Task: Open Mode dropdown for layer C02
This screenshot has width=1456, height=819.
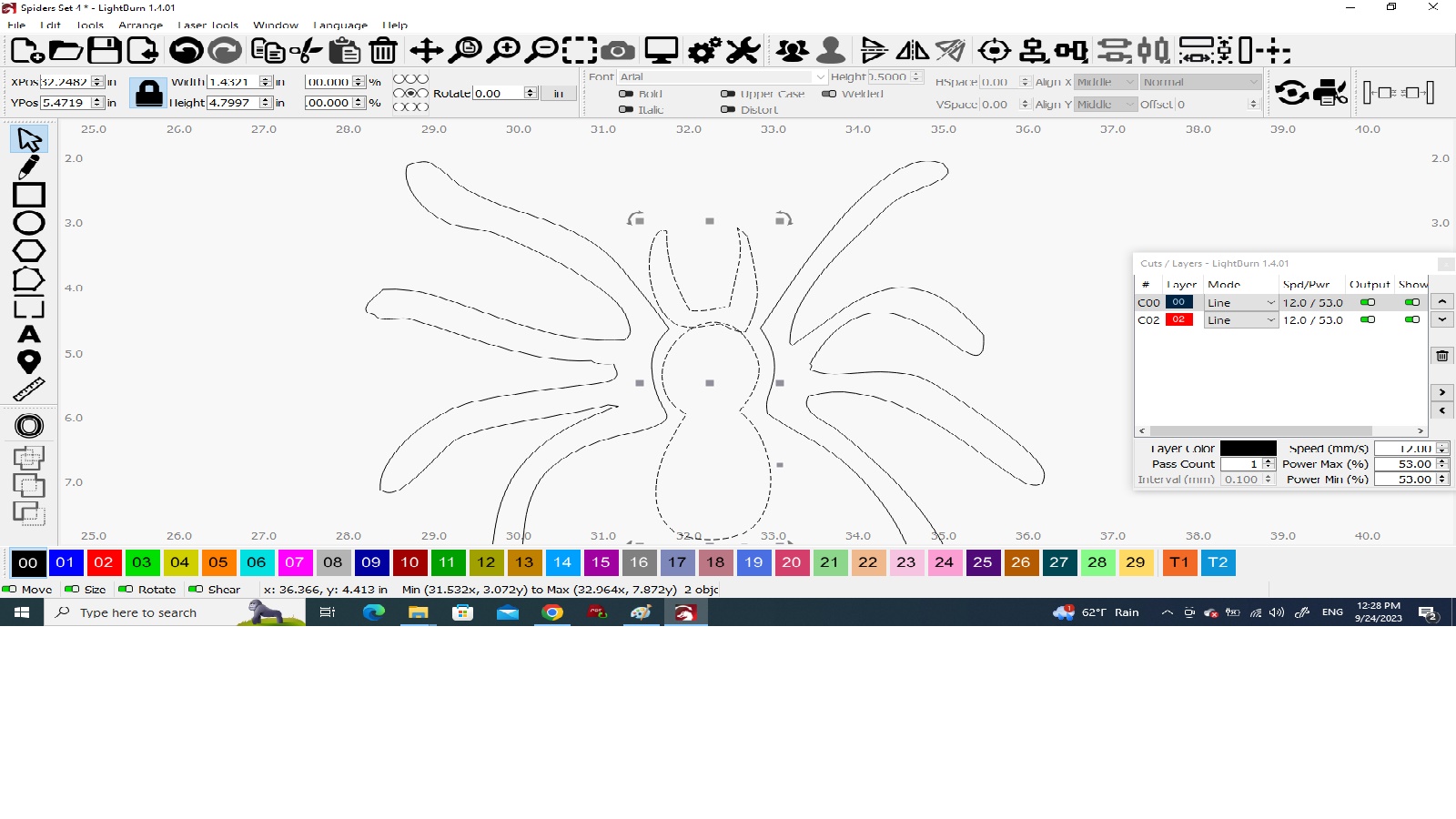Action: click(x=1241, y=320)
